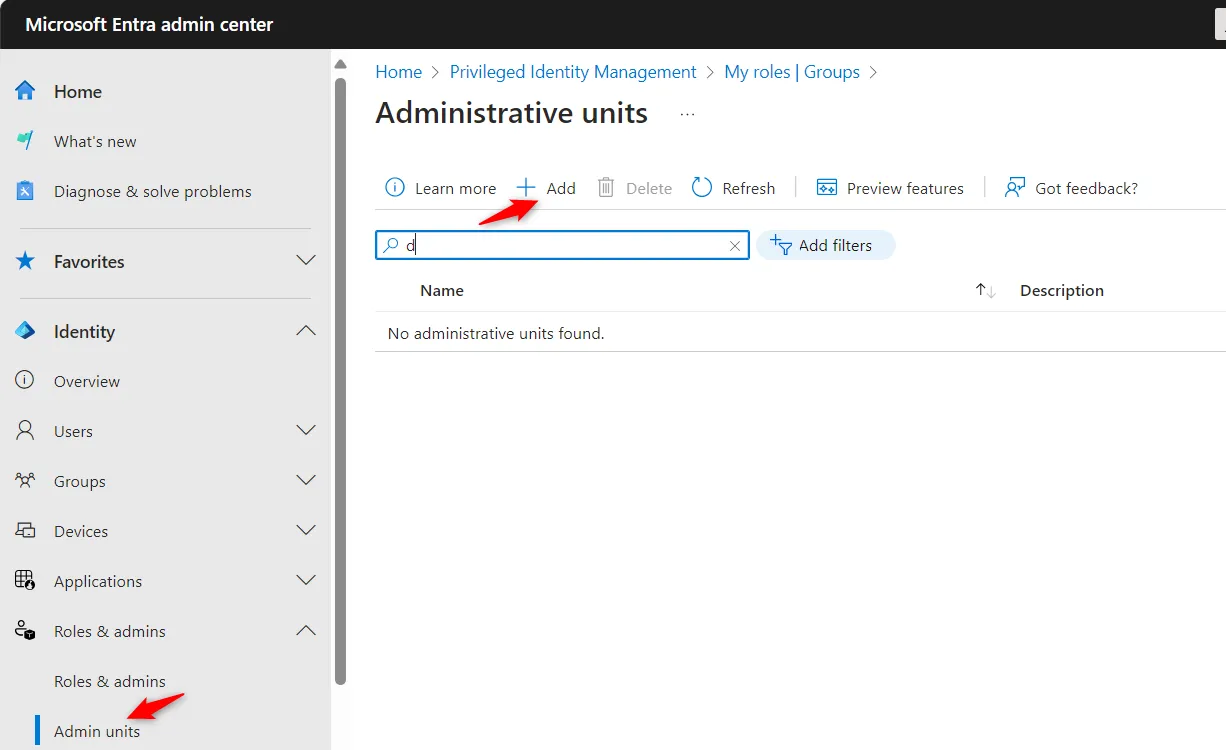Expand the Users section chevron
1226x750 pixels.
point(306,430)
